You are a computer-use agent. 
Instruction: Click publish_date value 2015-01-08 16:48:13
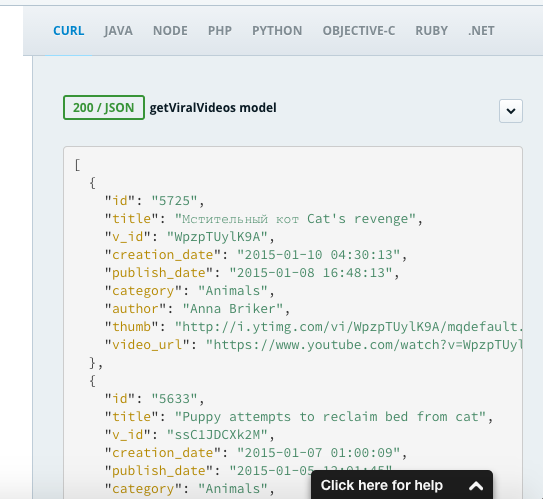pyautogui.click(x=311, y=273)
